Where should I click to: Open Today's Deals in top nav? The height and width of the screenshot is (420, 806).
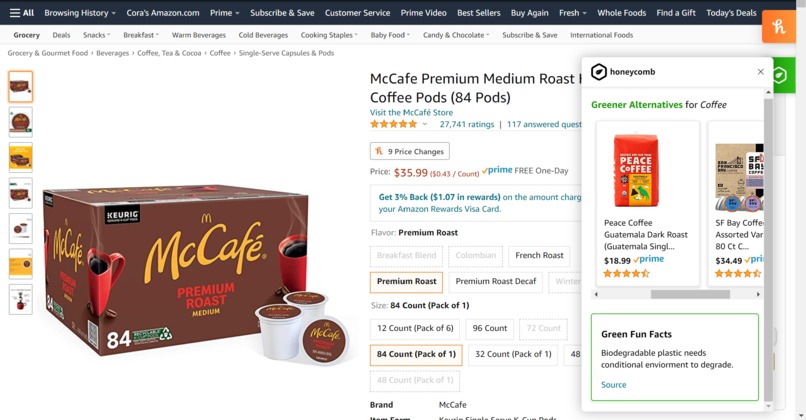[x=731, y=13]
